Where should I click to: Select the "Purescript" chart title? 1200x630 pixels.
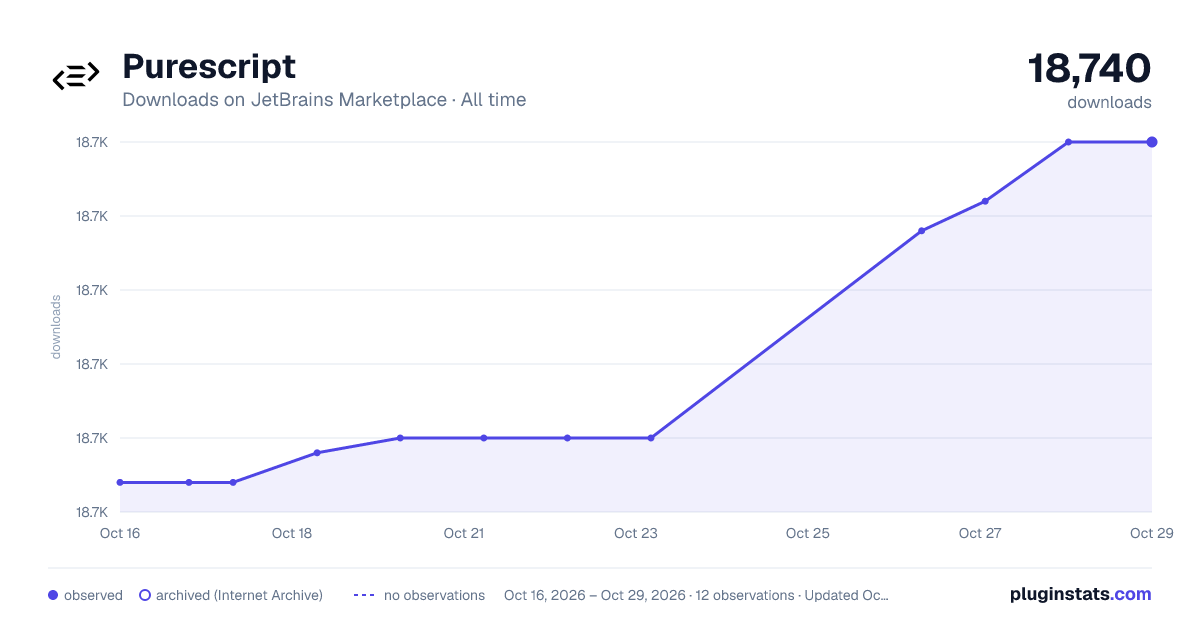[x=209, y=66]
